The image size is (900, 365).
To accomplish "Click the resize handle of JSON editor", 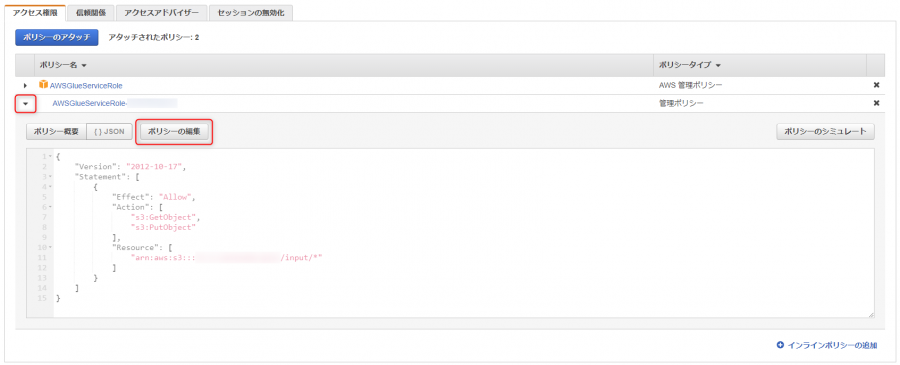I will point(870,314).
